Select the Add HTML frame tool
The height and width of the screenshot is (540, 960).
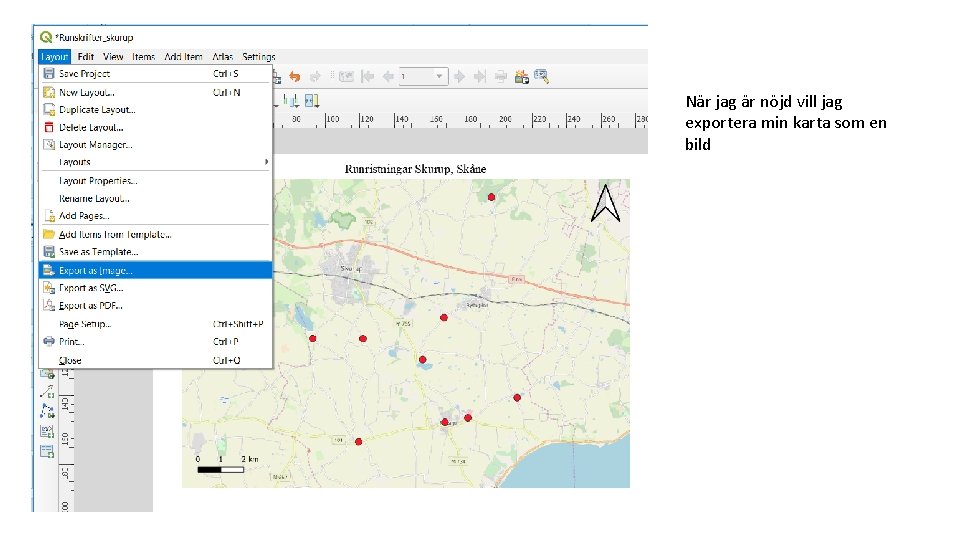click(47, 431)
